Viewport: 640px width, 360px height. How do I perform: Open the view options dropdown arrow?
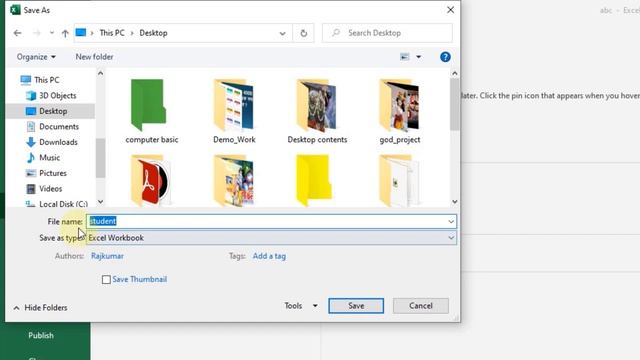[418, 57]
